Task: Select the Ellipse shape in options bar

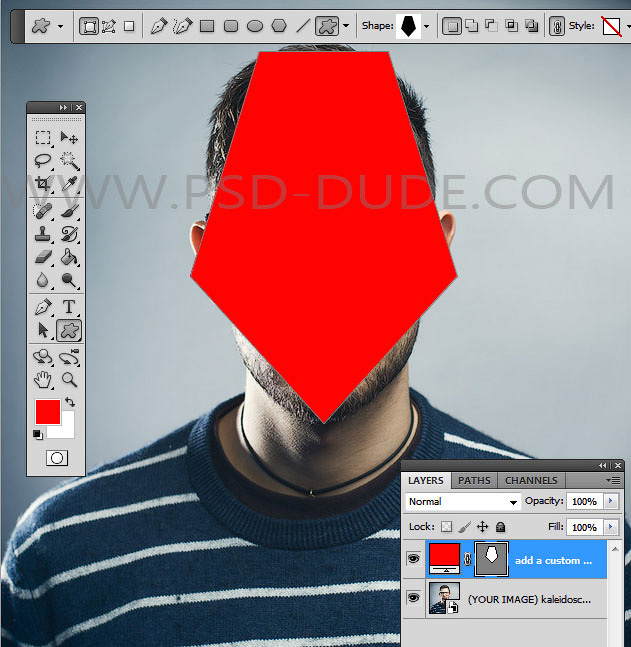Action: coord(255,26)
